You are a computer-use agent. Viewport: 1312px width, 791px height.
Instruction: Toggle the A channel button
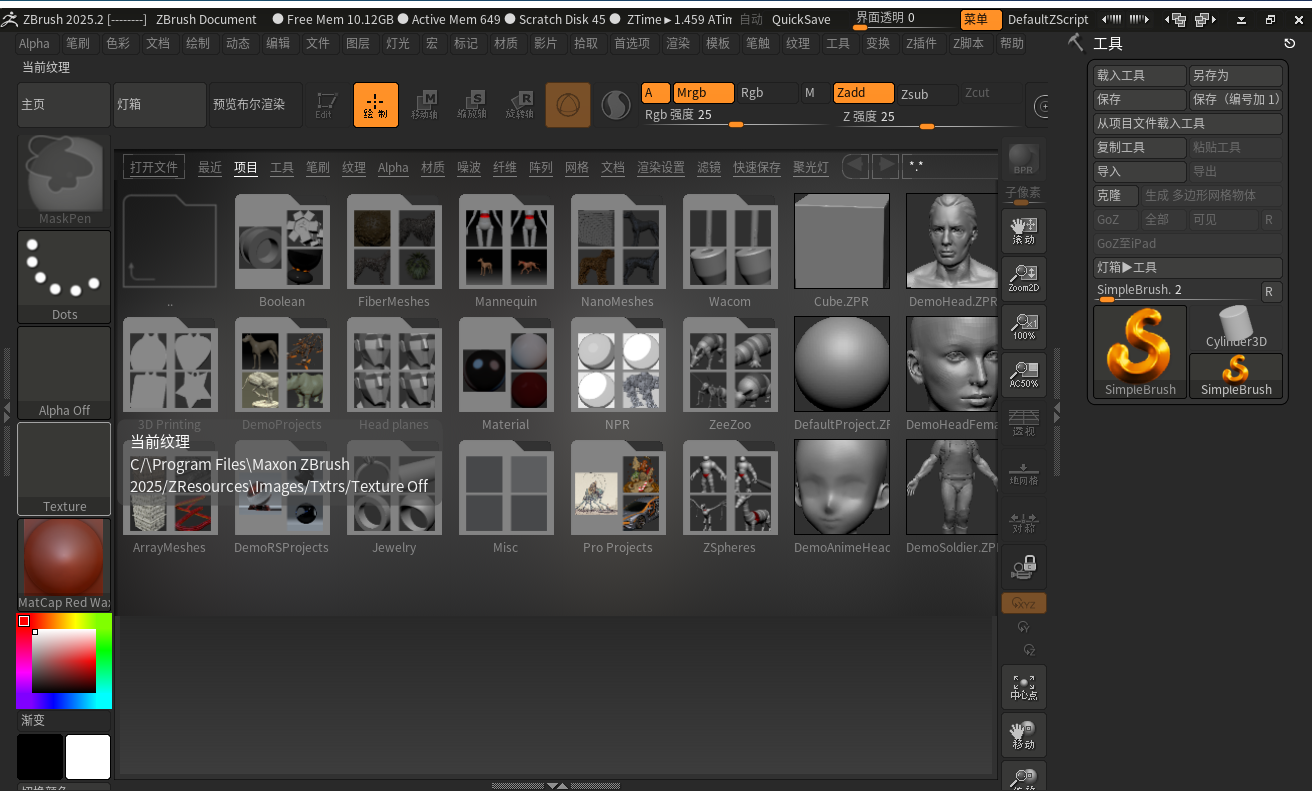coord(655,93)
